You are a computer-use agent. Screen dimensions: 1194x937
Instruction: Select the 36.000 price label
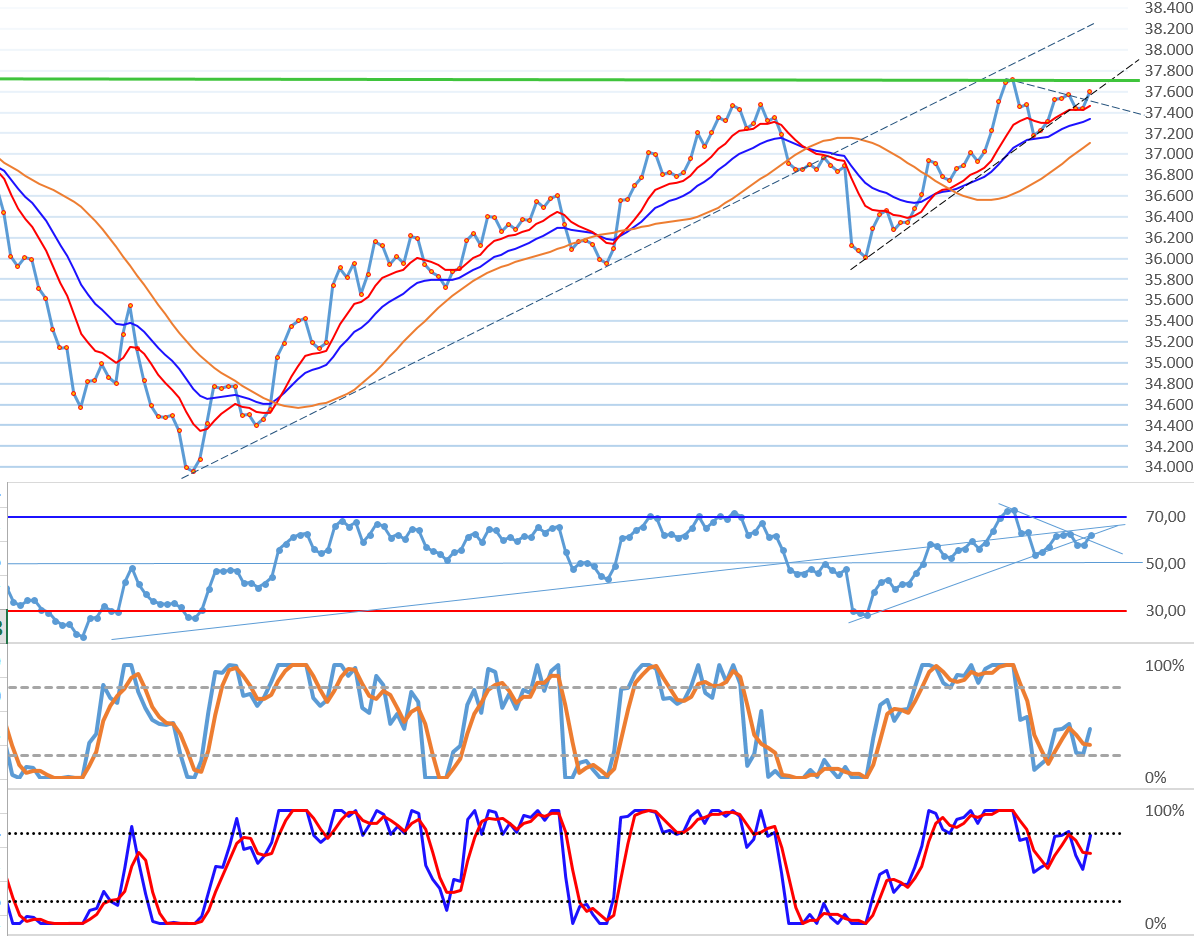coord(1169,258)
